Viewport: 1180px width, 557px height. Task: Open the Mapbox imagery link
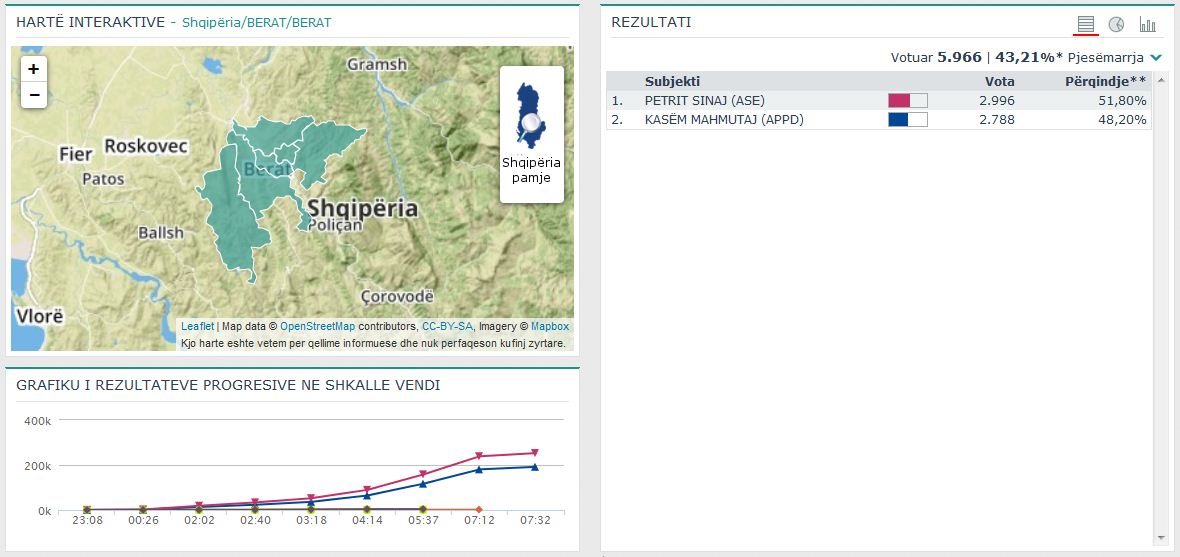tap(549, 326)
